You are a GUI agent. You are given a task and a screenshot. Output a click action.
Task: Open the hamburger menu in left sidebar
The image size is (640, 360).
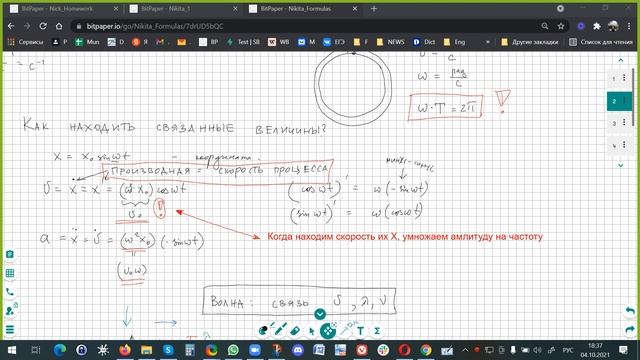click(x=10, y=330)
